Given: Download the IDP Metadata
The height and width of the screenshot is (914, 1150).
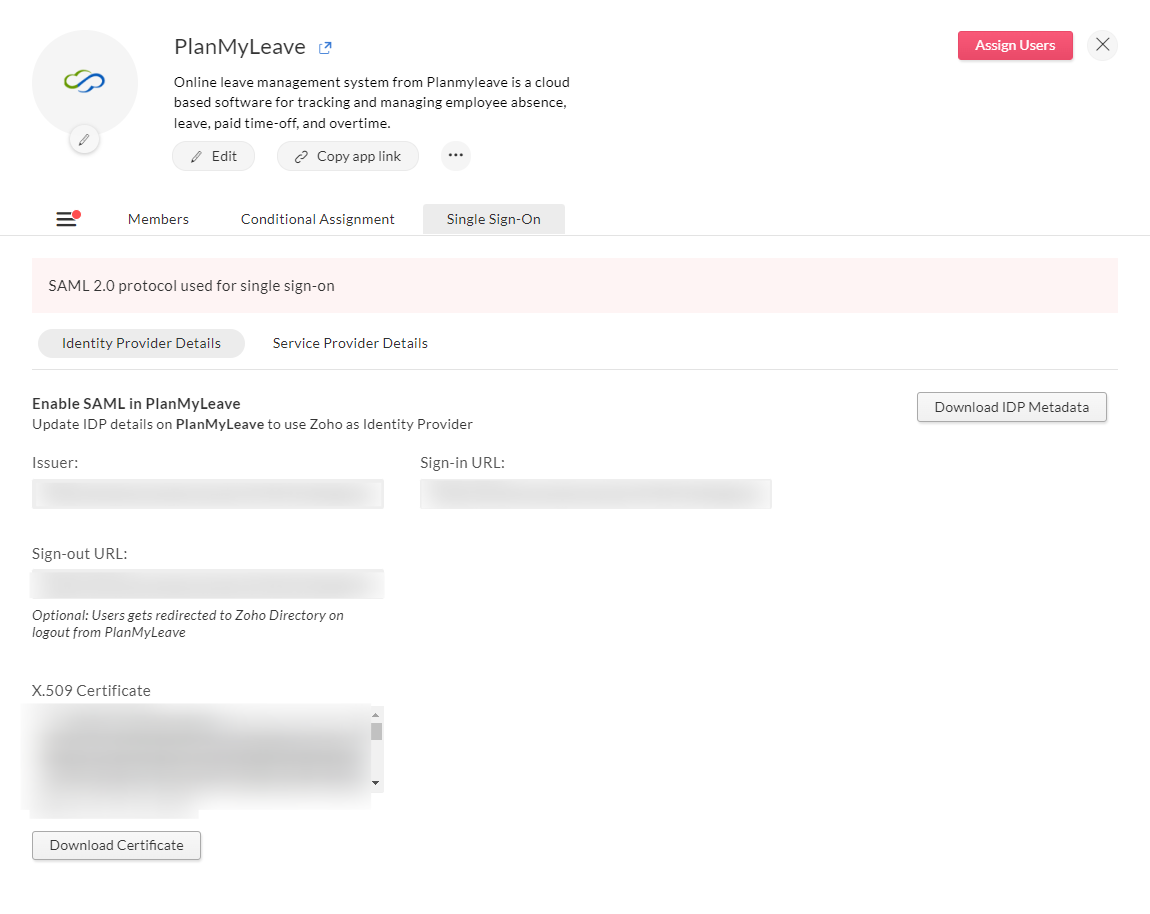Looking at the screenshot, I should (1011, 407).
